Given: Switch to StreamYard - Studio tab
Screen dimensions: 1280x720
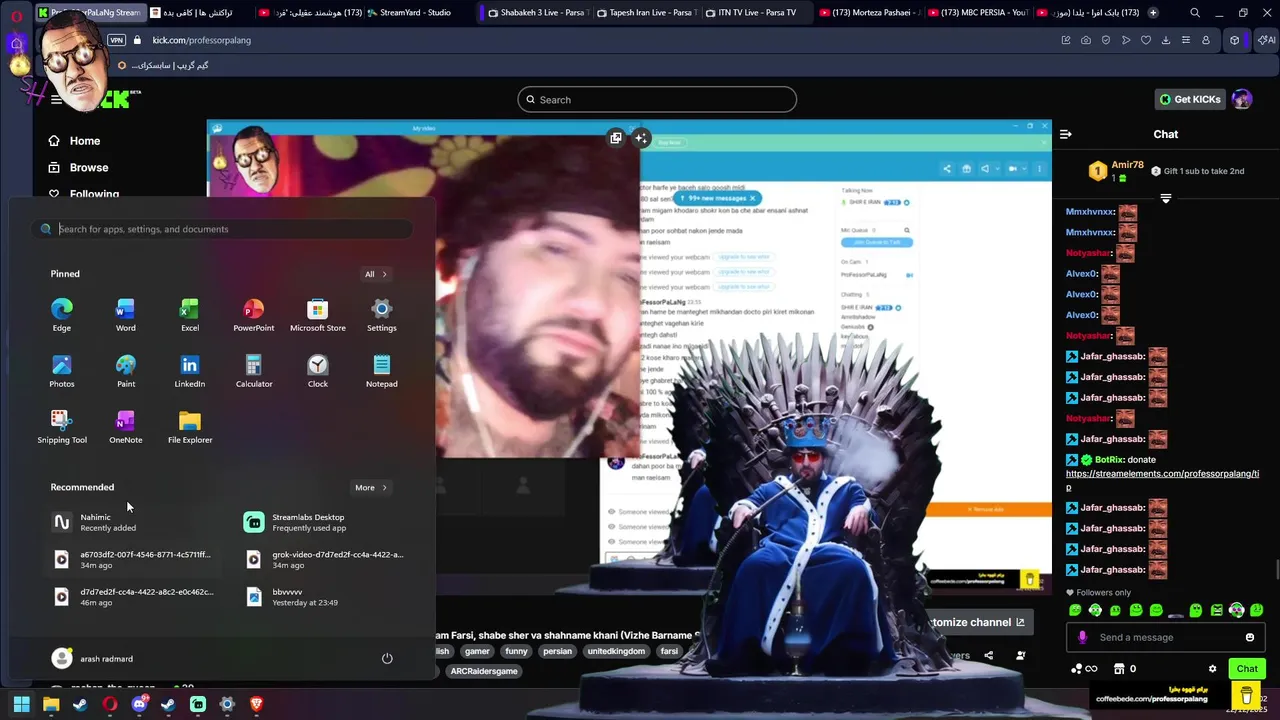Looking at the screenshot, I should (413, 13).
